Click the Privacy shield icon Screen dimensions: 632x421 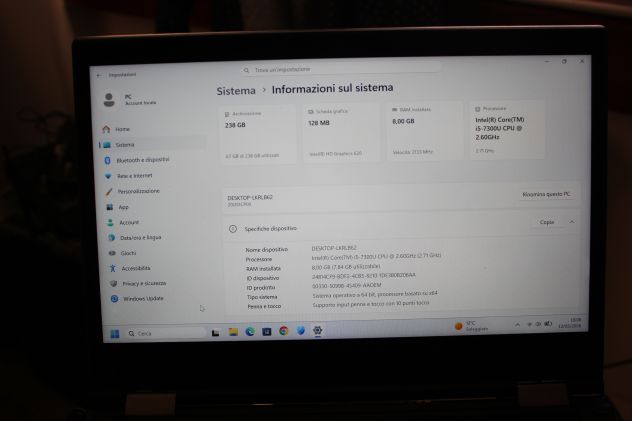tap(114, 284)
